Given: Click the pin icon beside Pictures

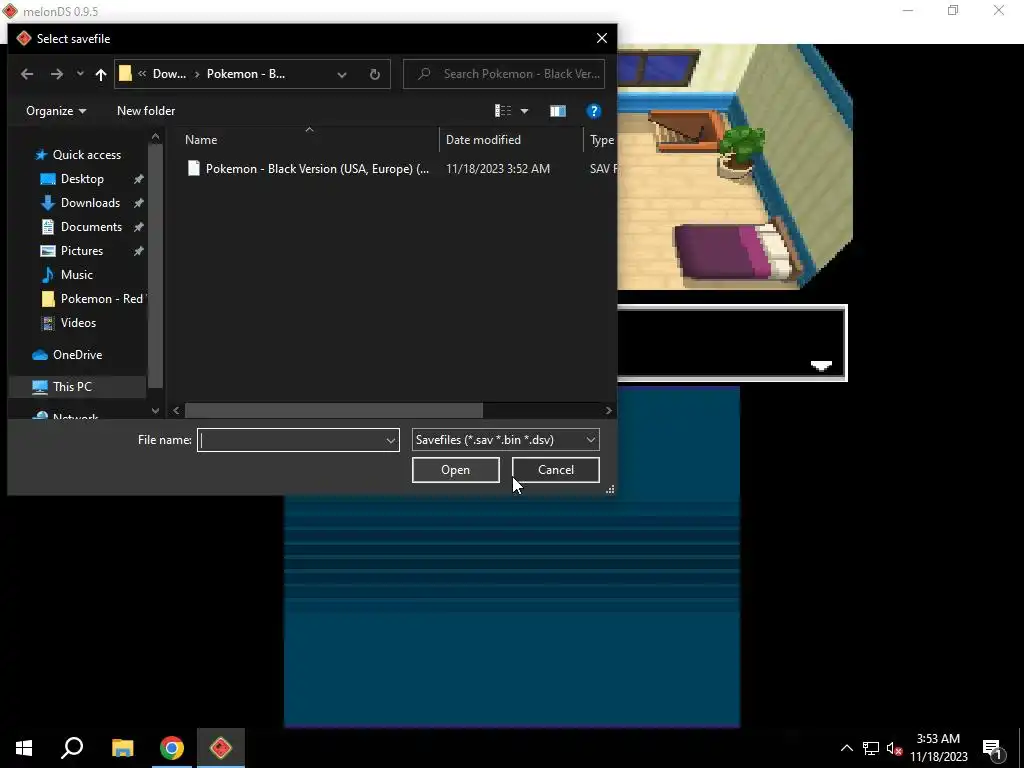Looking at the screenshot, I should pos(138,251).
